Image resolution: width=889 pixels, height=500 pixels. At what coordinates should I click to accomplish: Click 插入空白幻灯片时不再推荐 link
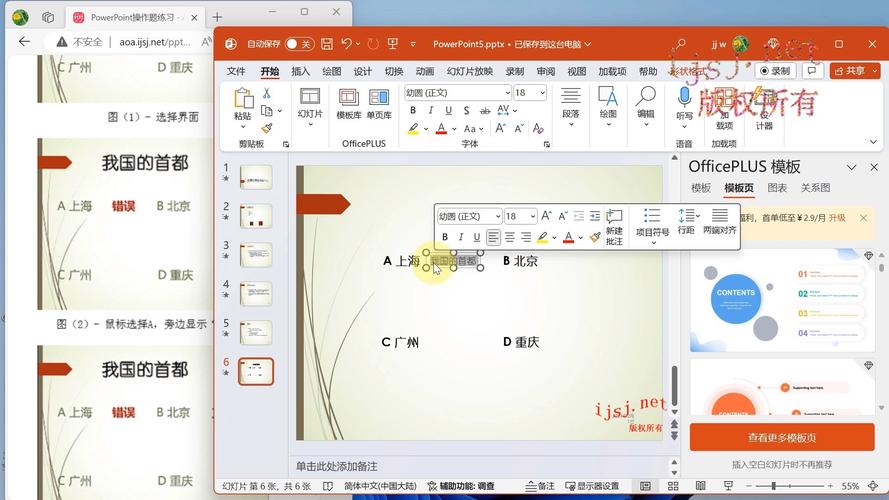coord(782,464)
